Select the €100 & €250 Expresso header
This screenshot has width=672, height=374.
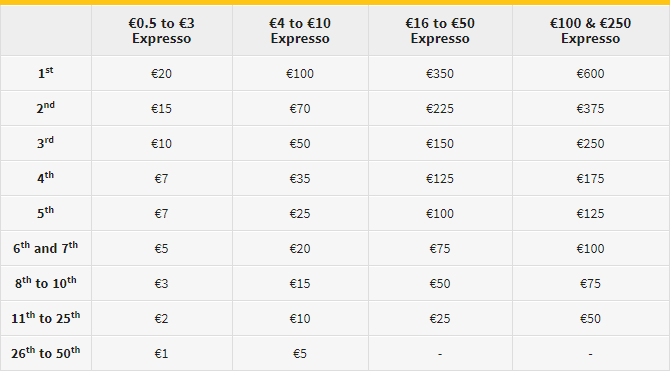[x=591, y=30]
